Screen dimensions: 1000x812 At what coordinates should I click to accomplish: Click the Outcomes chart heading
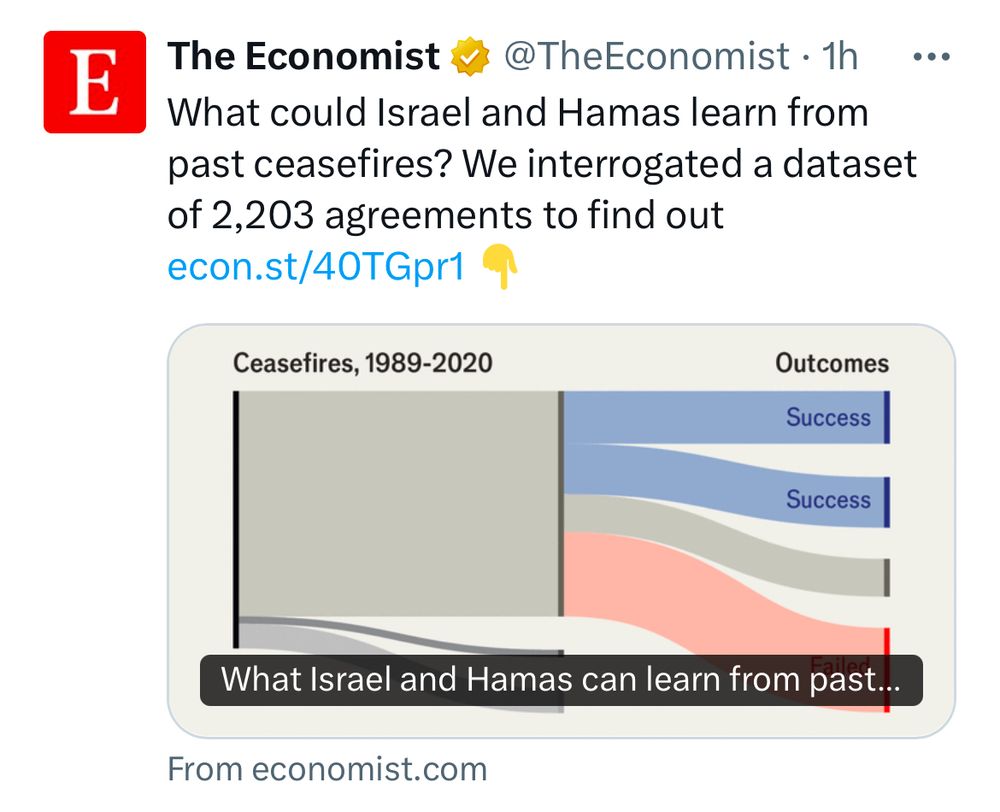click(x=832, y=363)
